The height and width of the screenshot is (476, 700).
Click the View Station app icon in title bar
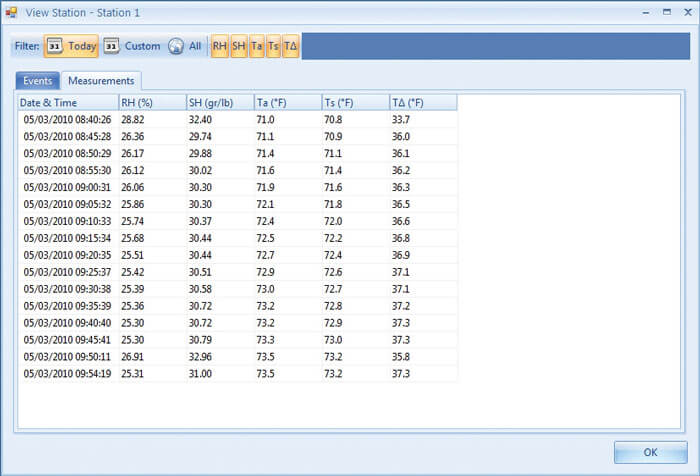12,12
